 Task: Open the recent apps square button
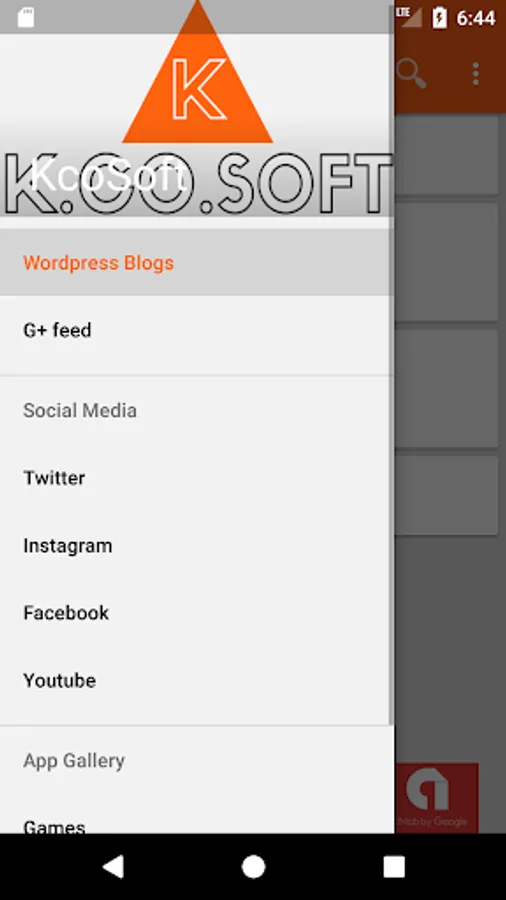click(x=394, y=867)
